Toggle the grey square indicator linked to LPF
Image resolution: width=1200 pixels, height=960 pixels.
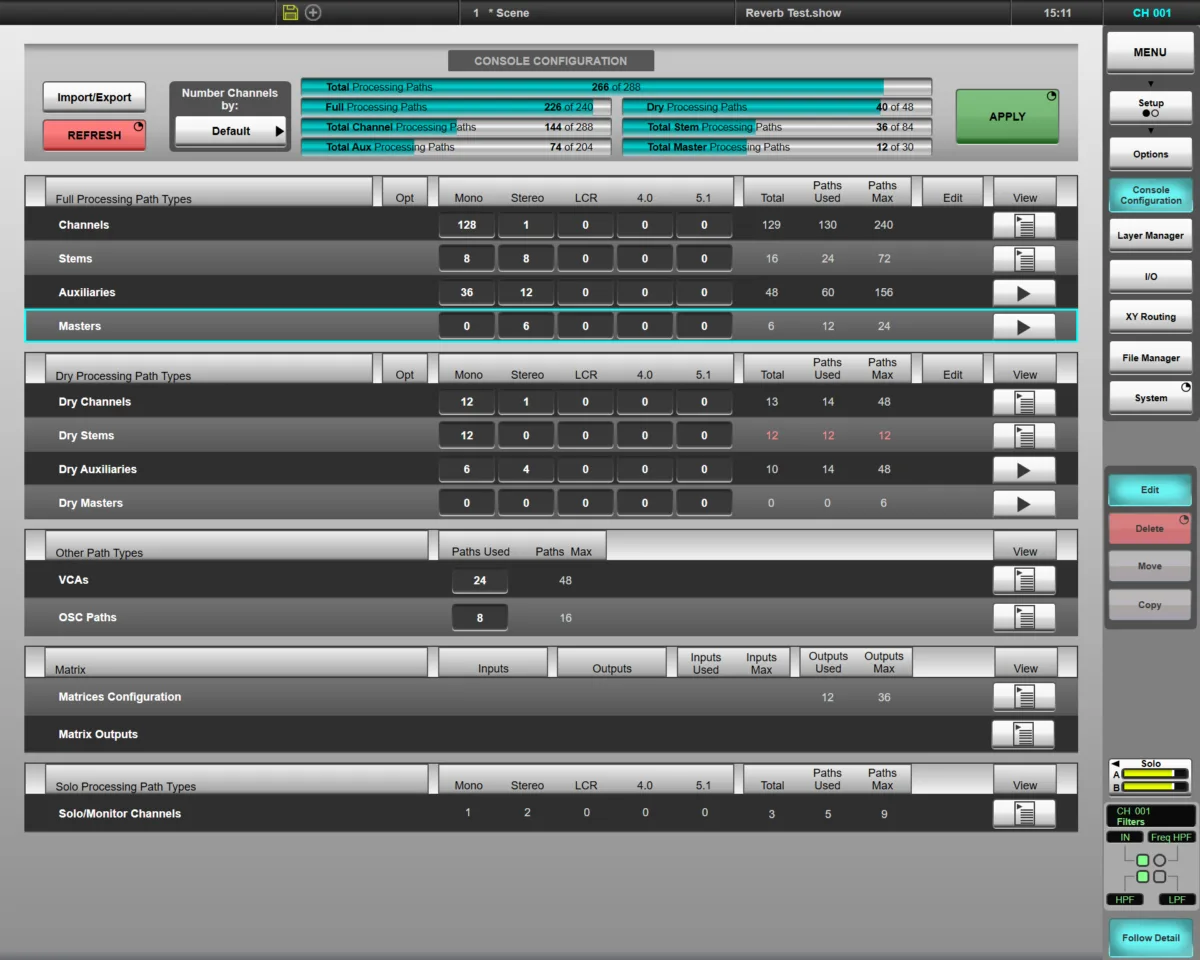pyautogui.click(x=1159, y=877)
